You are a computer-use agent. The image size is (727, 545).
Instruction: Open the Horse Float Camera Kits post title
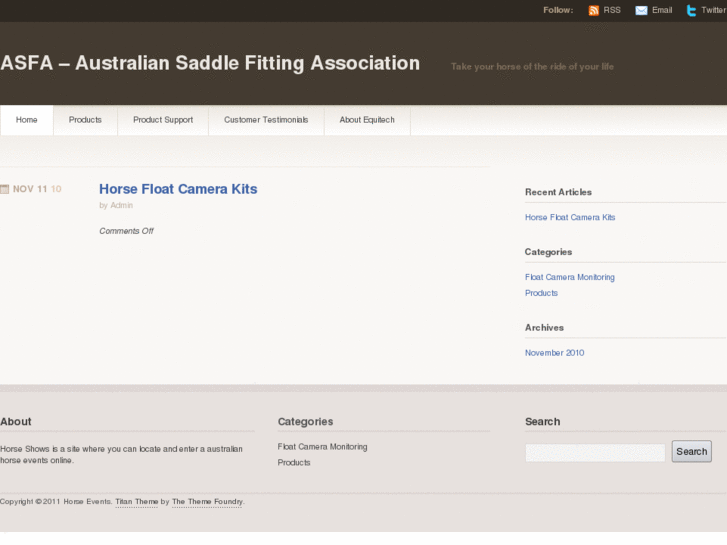178,189
